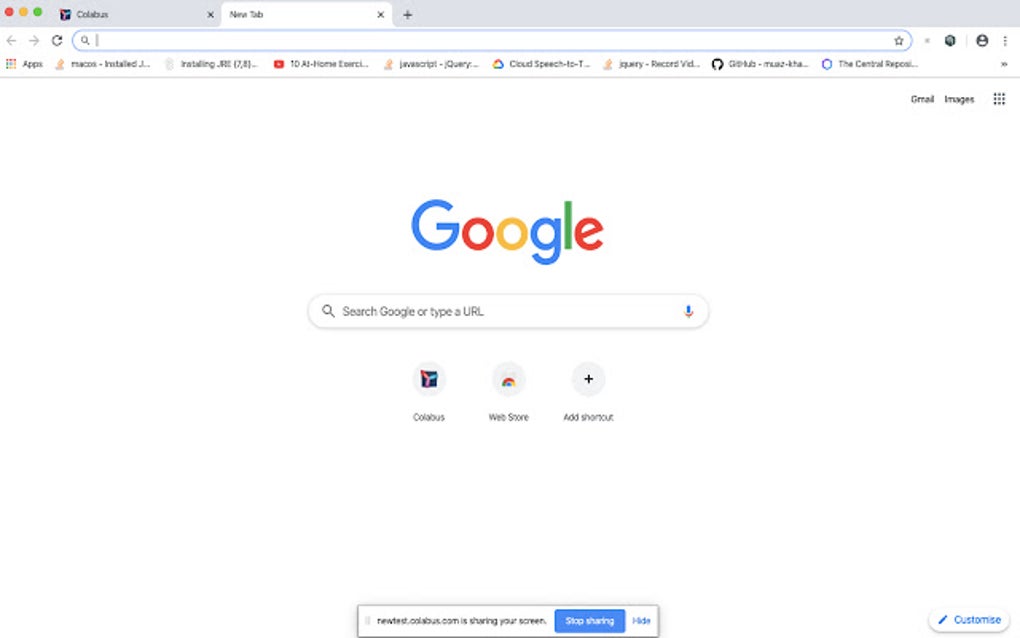Open the profile avatar icon in toolbar
The width and height of the screenshot is (1020, 638).
point(982,40)
